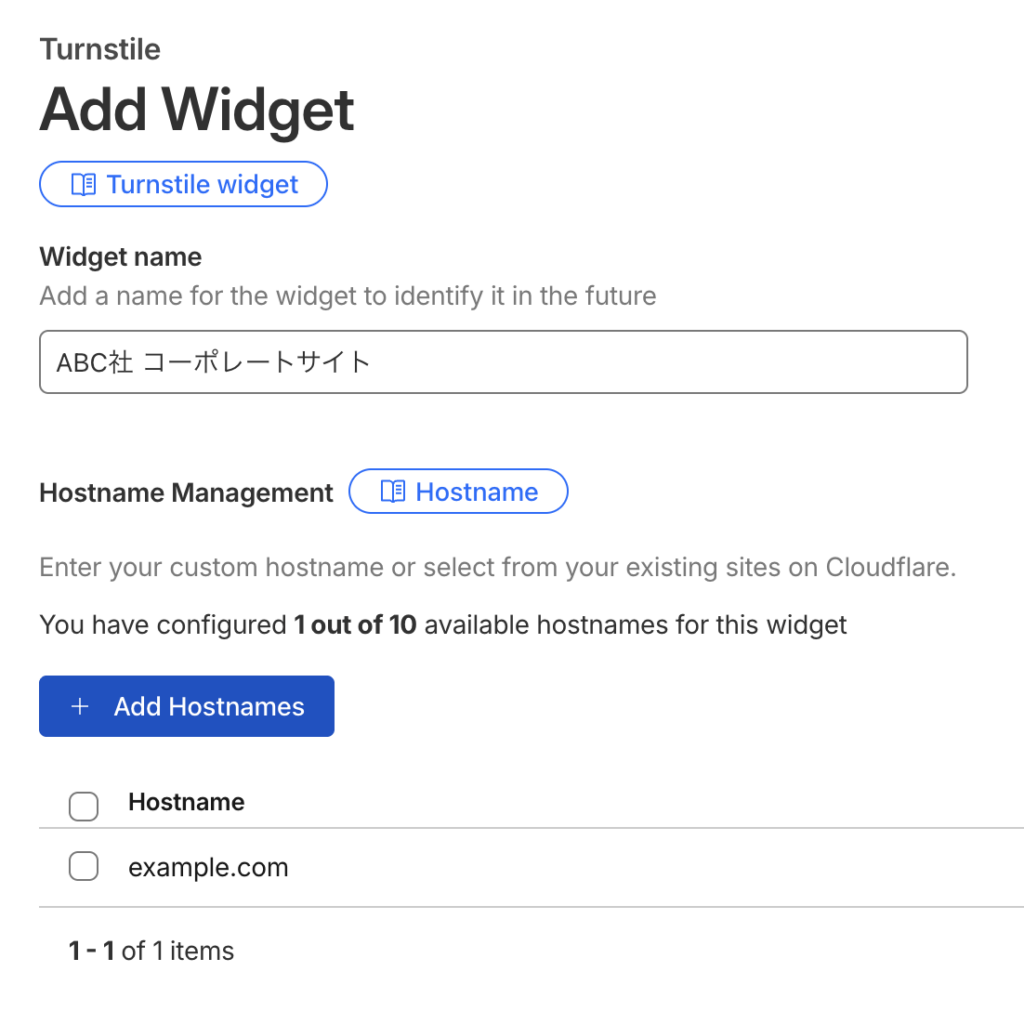The width and height of the screenshot is (1024, 1011).
Task: Click the bold '1 out of 10' count
Action: point(354,626)
